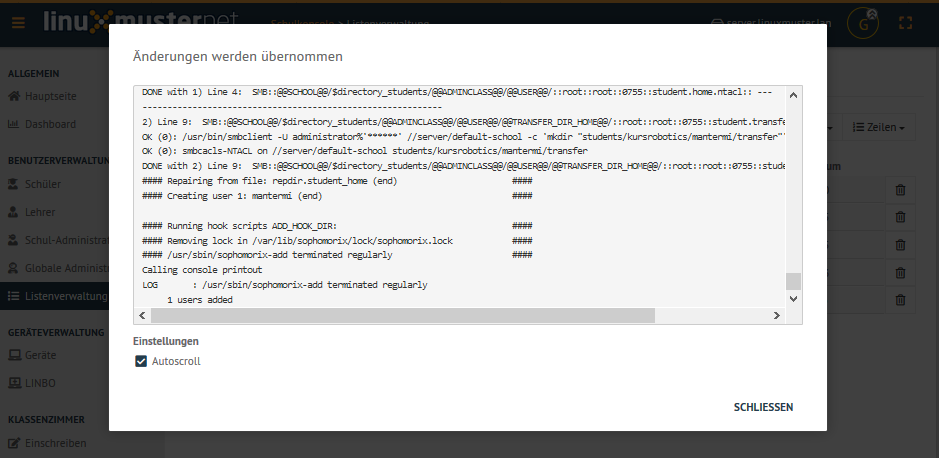Image resolution: width=939 pixels, height=458 pixels.
Task: Toggle the Autoscroll checkbox
Action: tap(141, 361)
